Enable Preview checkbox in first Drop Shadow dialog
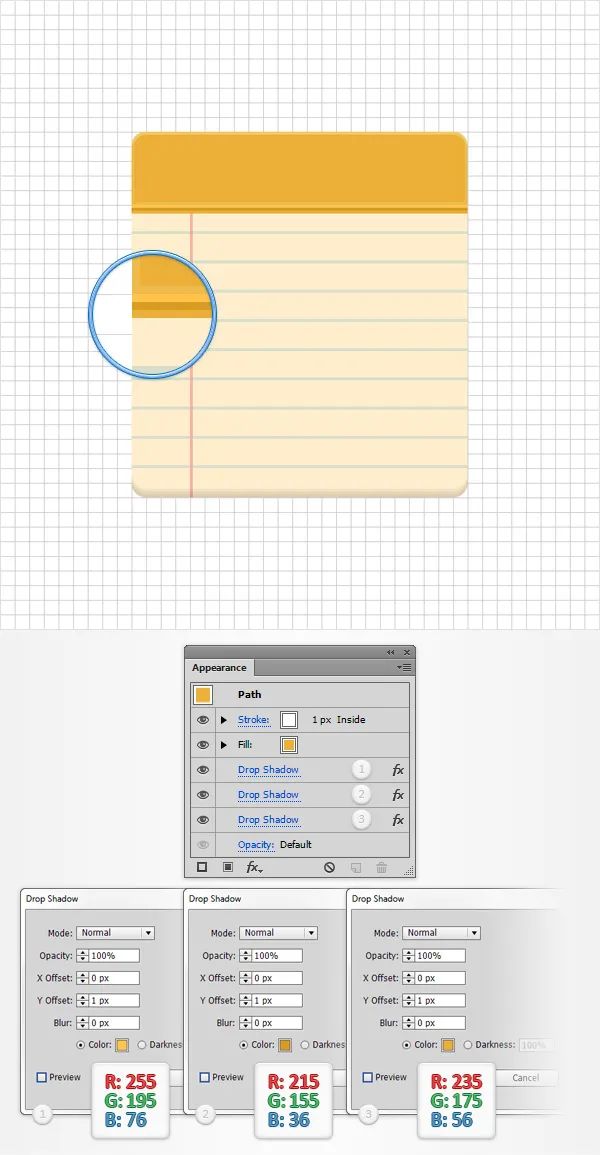The width and height of the screenshot is (600, 1155). tap(41, 1077)
